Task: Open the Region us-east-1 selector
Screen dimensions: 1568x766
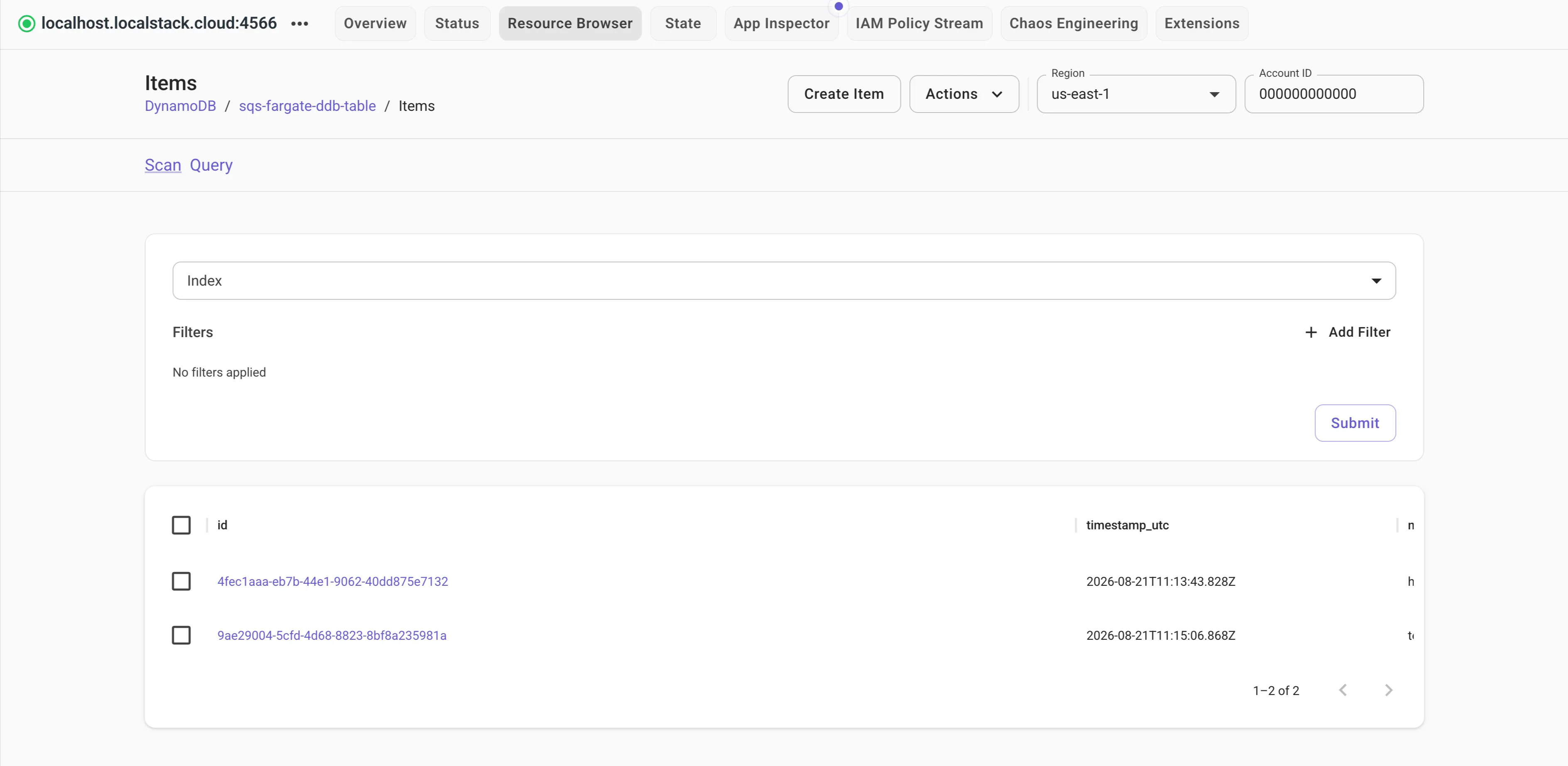Action: click(1136, 94)
